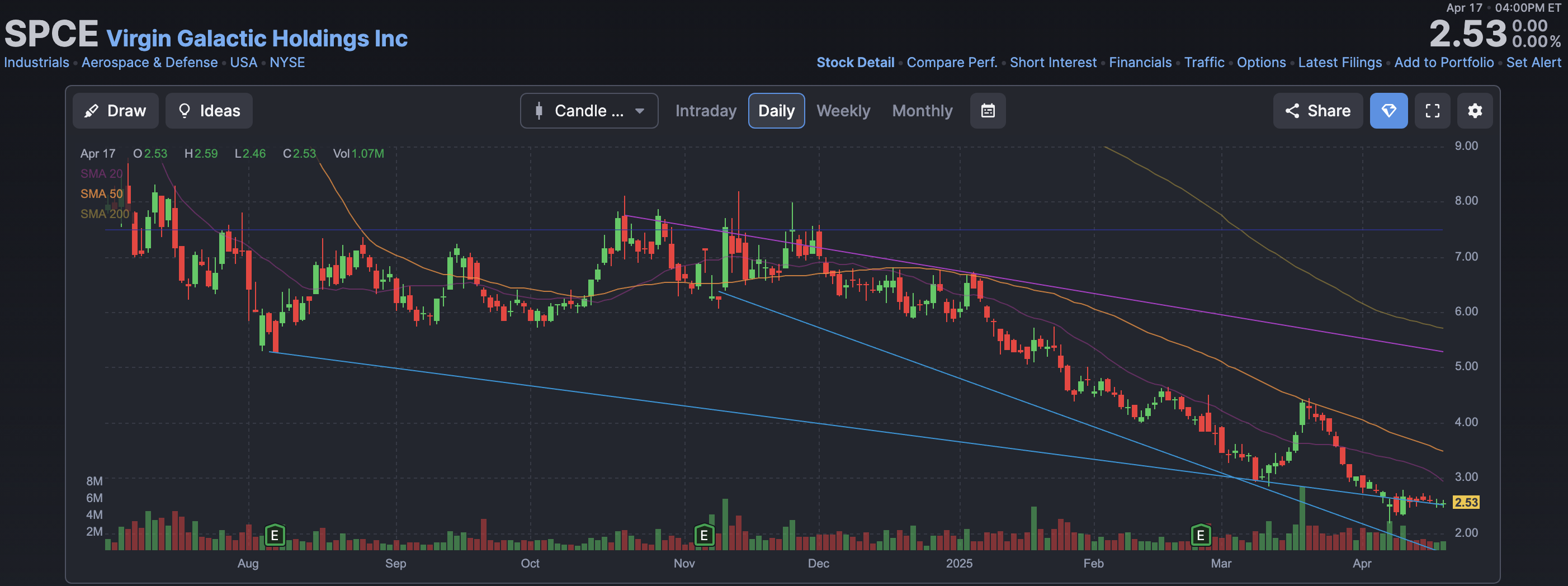The image size is (1568, 586).
Task: Click the Vol 1.07M readout
Action: point(358,154)
